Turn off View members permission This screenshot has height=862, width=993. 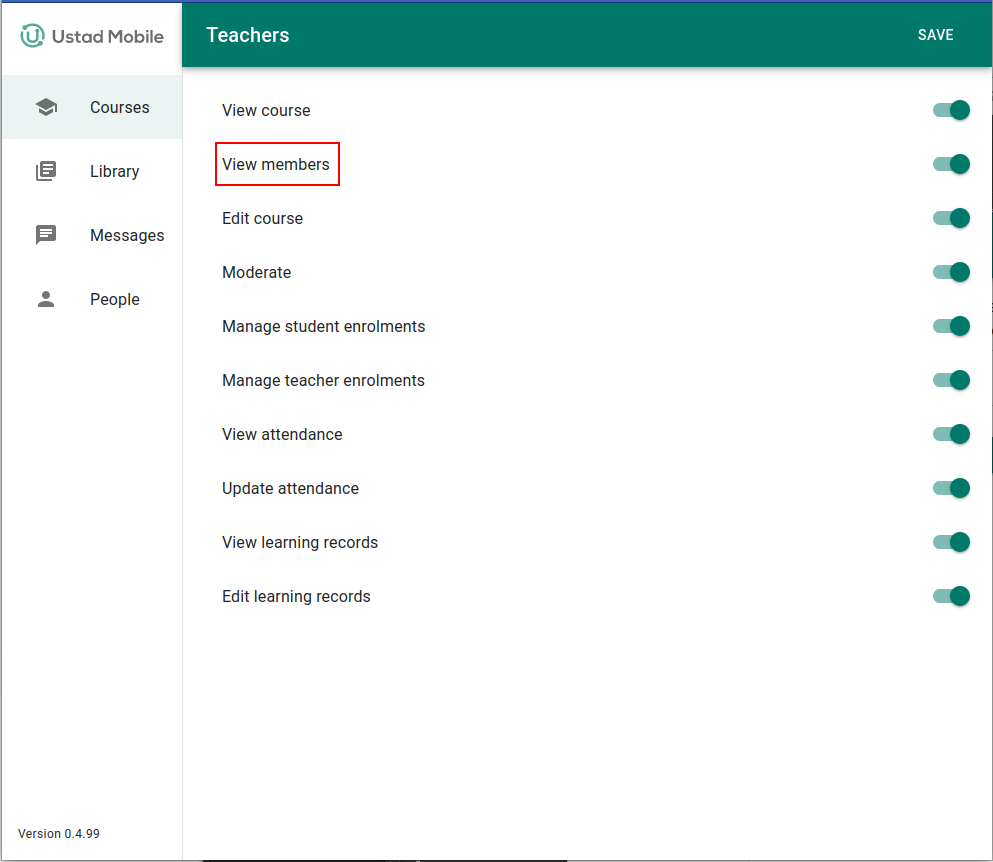tap(951, 164)
